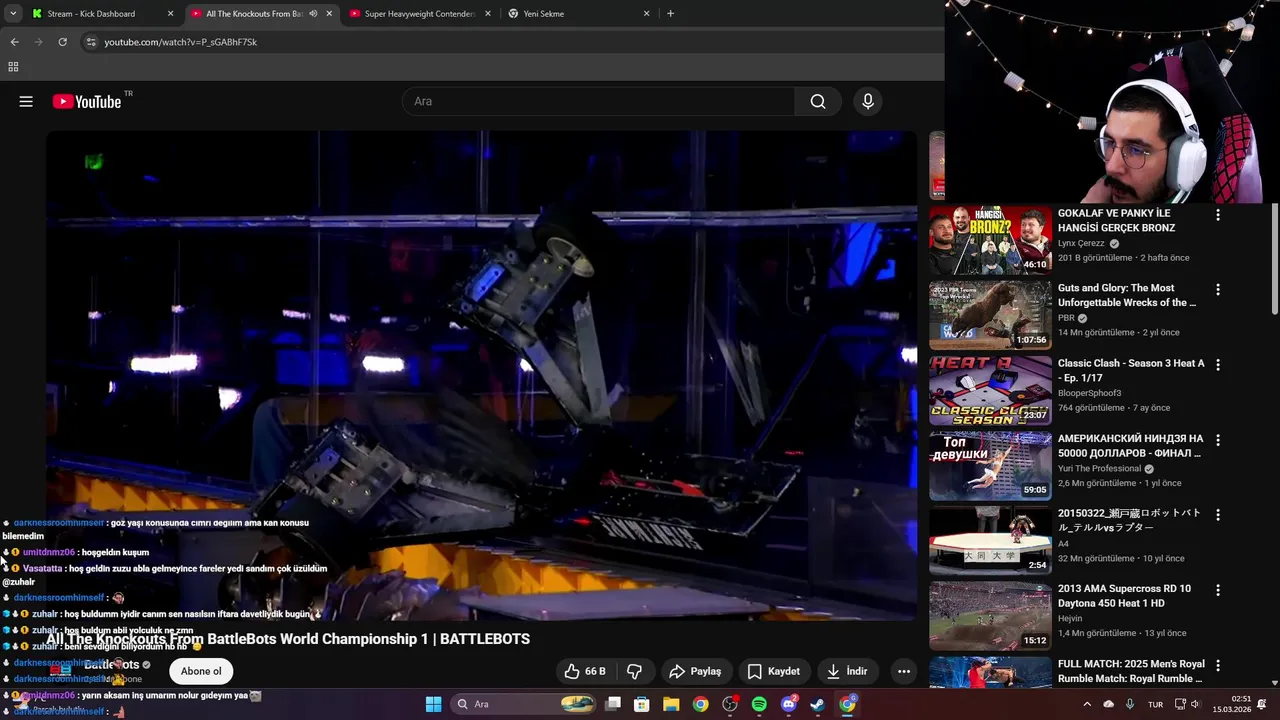
Task: Like the video showing 66 B
Action: 585,671
